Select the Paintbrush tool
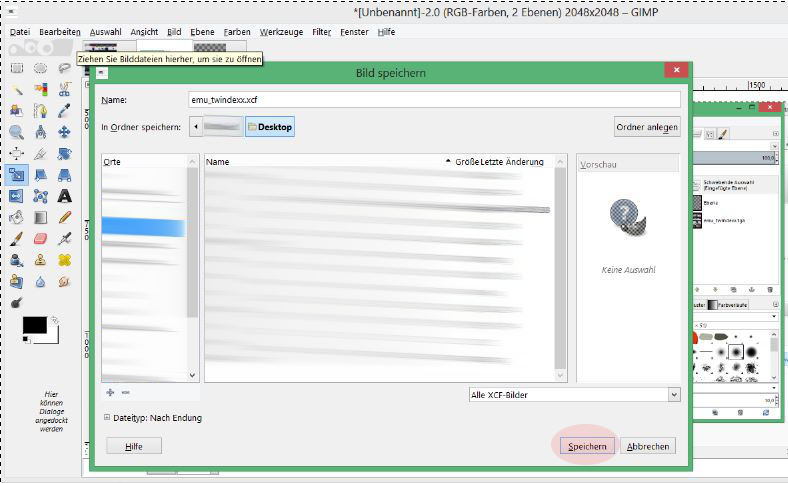This screenshot has height=483, width=788. click(17, 239)
